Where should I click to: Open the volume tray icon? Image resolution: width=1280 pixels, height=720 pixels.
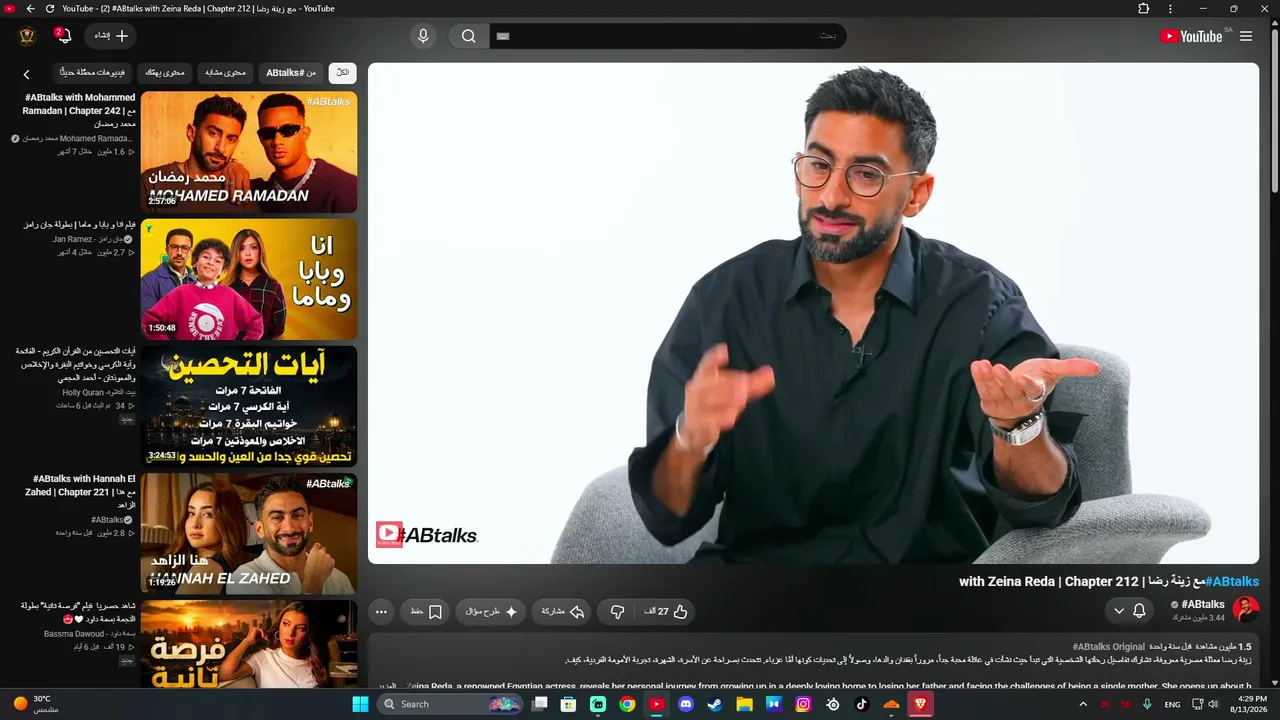click(x=1214, y=704)
